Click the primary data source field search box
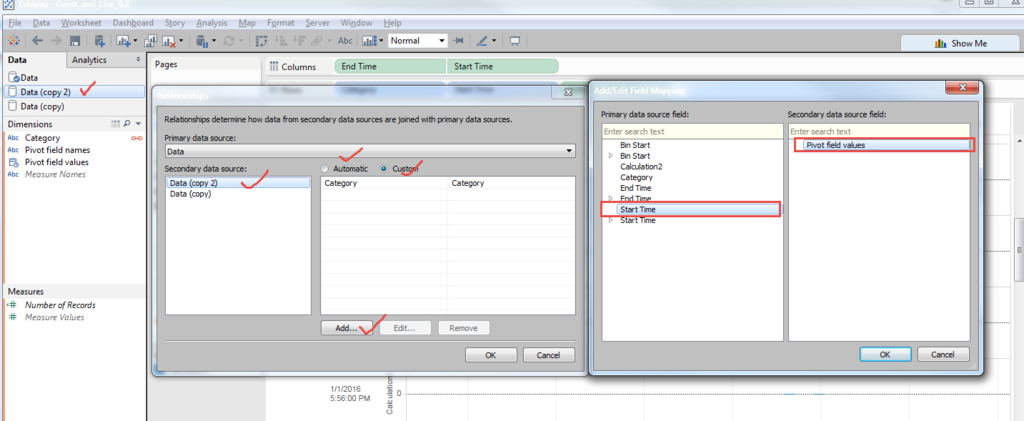The image size is (1024, 421). (692, 131)
